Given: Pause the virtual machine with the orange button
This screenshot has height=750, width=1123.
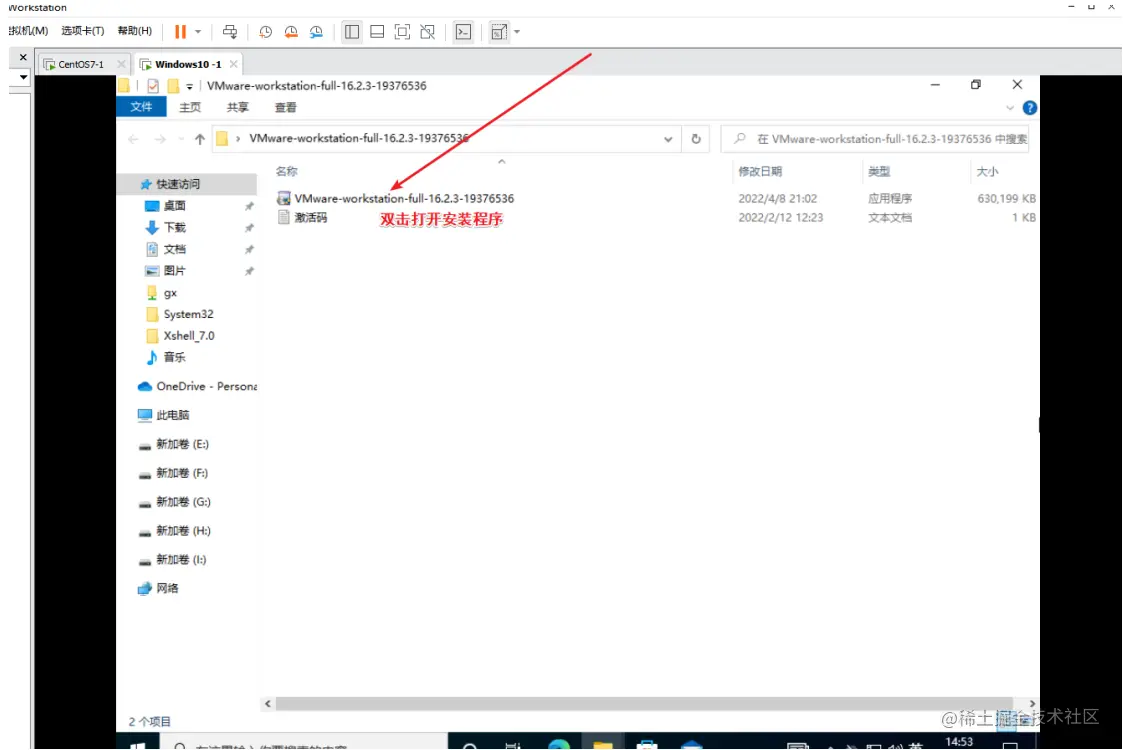Looking at the screenshot, I should pyautogui.click(x=180, y=32).
